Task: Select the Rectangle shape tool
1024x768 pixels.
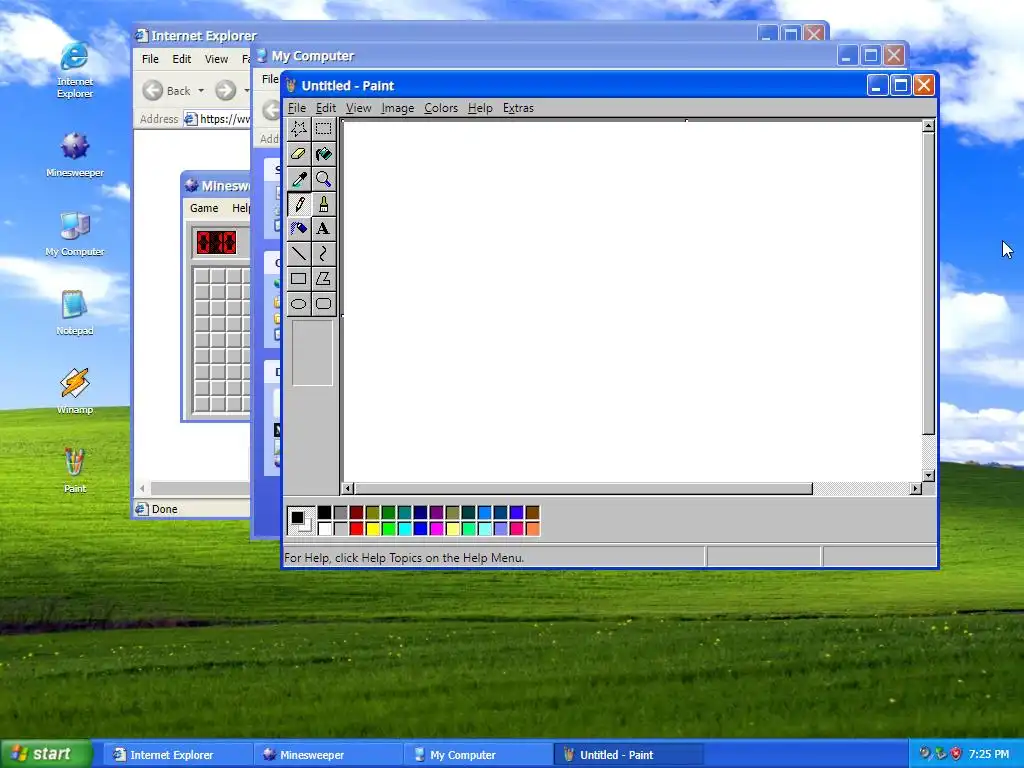Action: [x=298, y=278]
